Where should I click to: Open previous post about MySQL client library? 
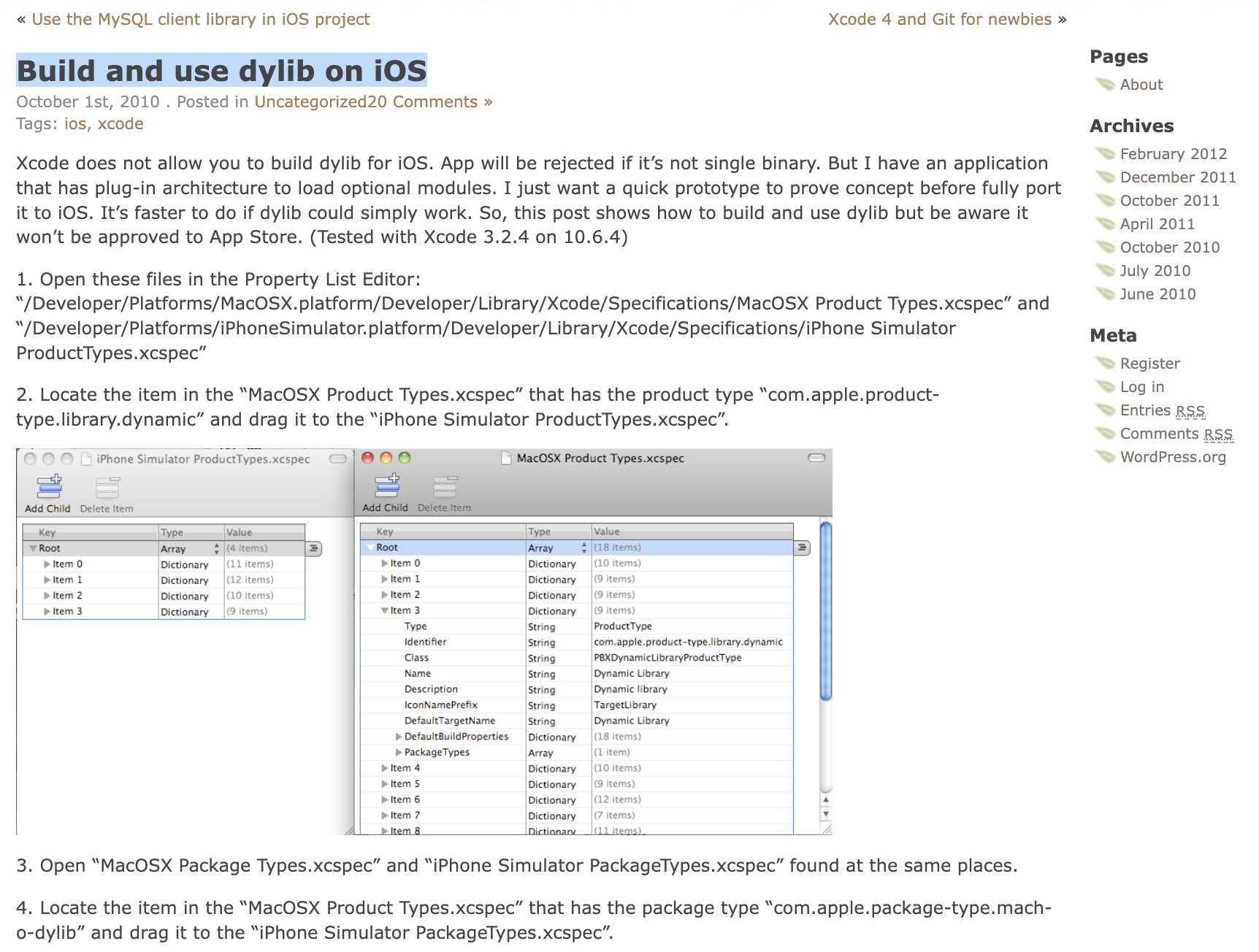tap(201, 19)
